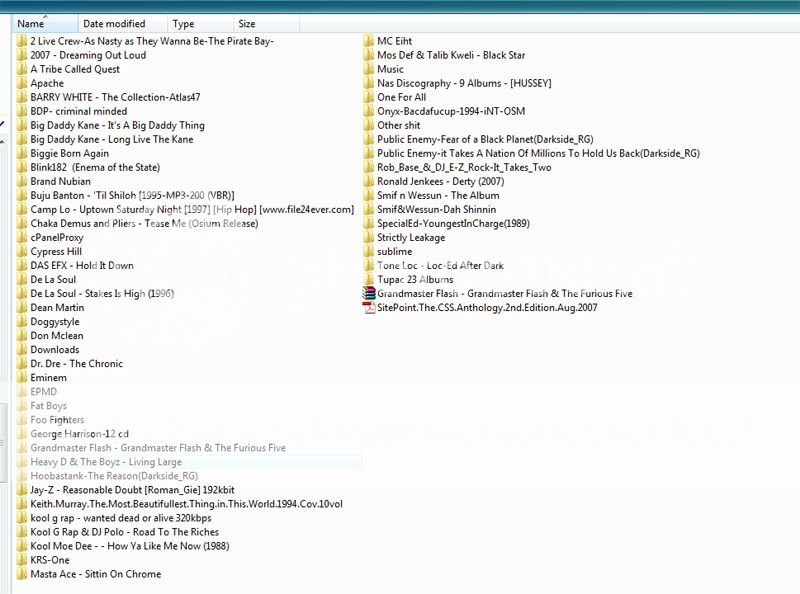Click the folder icon beside 'Doggystyle'
Screen dimensions: 800x594
21,321
